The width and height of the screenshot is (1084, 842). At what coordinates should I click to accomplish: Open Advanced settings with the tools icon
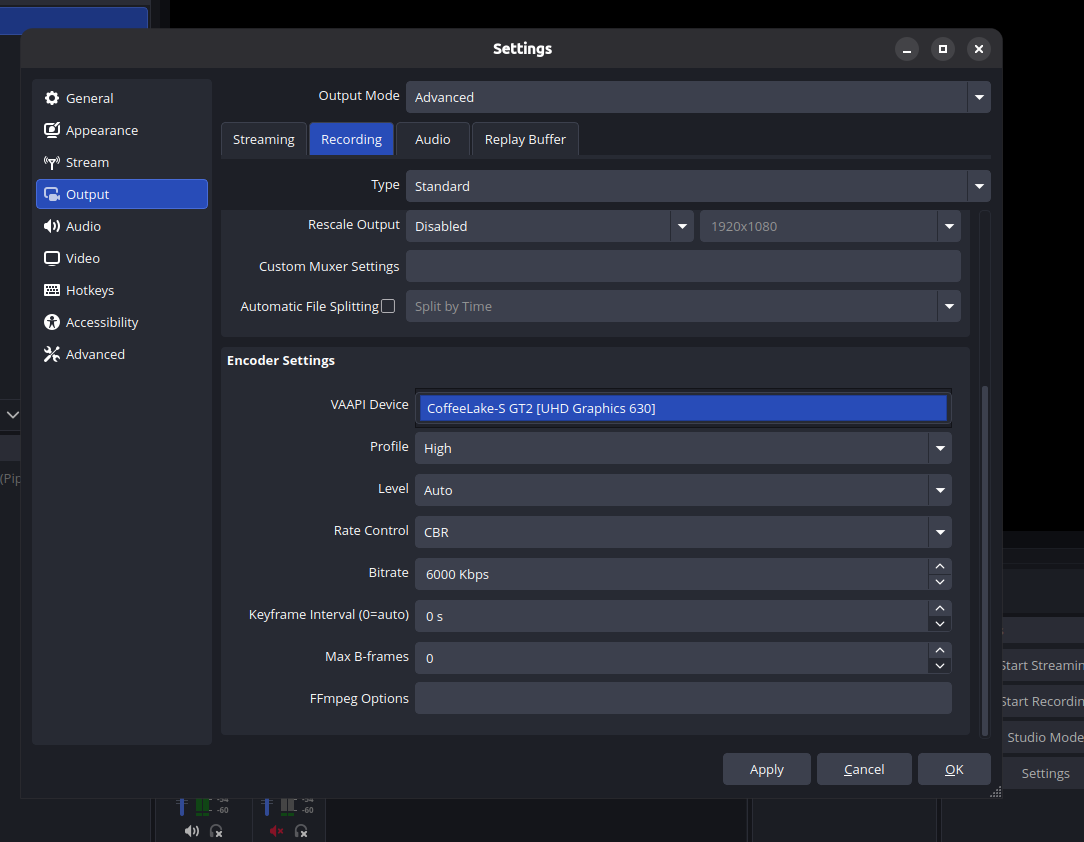pyautogui.click(x=122, y=354)
